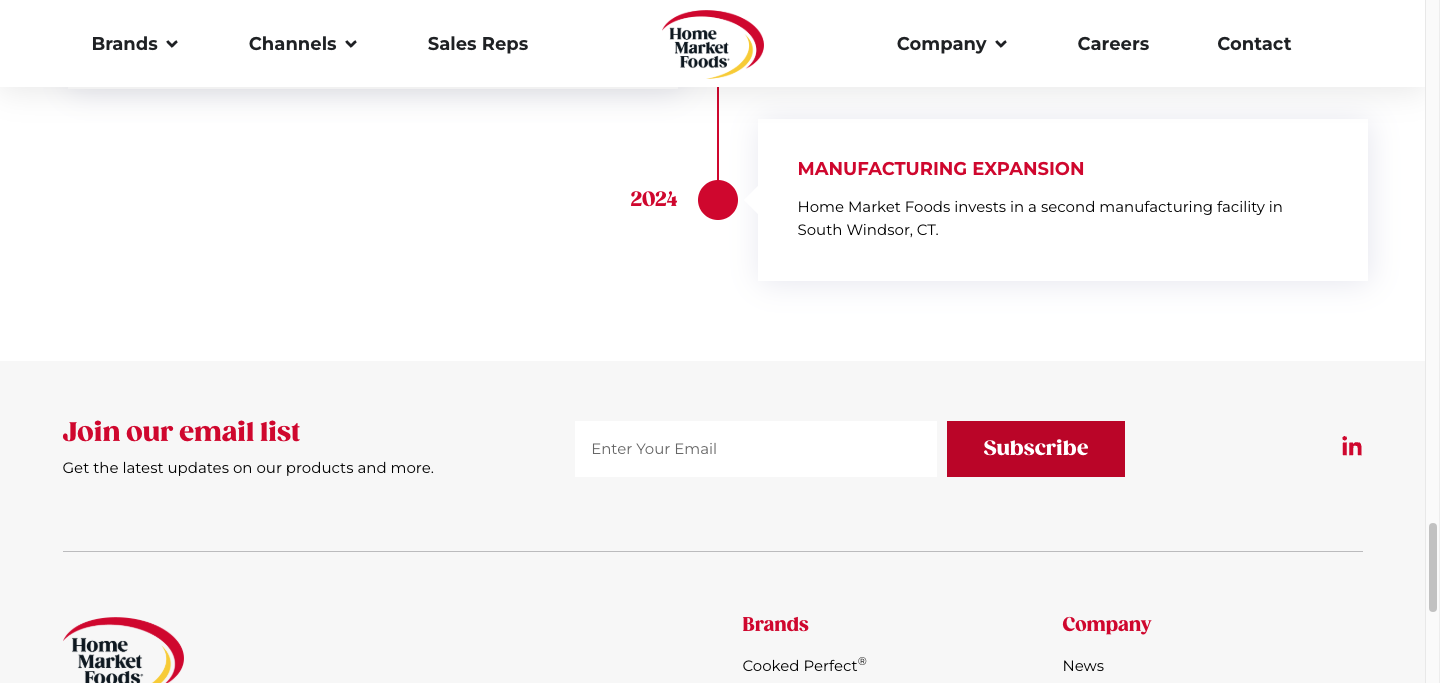Open the News footer link

[x=1083, y=666]
